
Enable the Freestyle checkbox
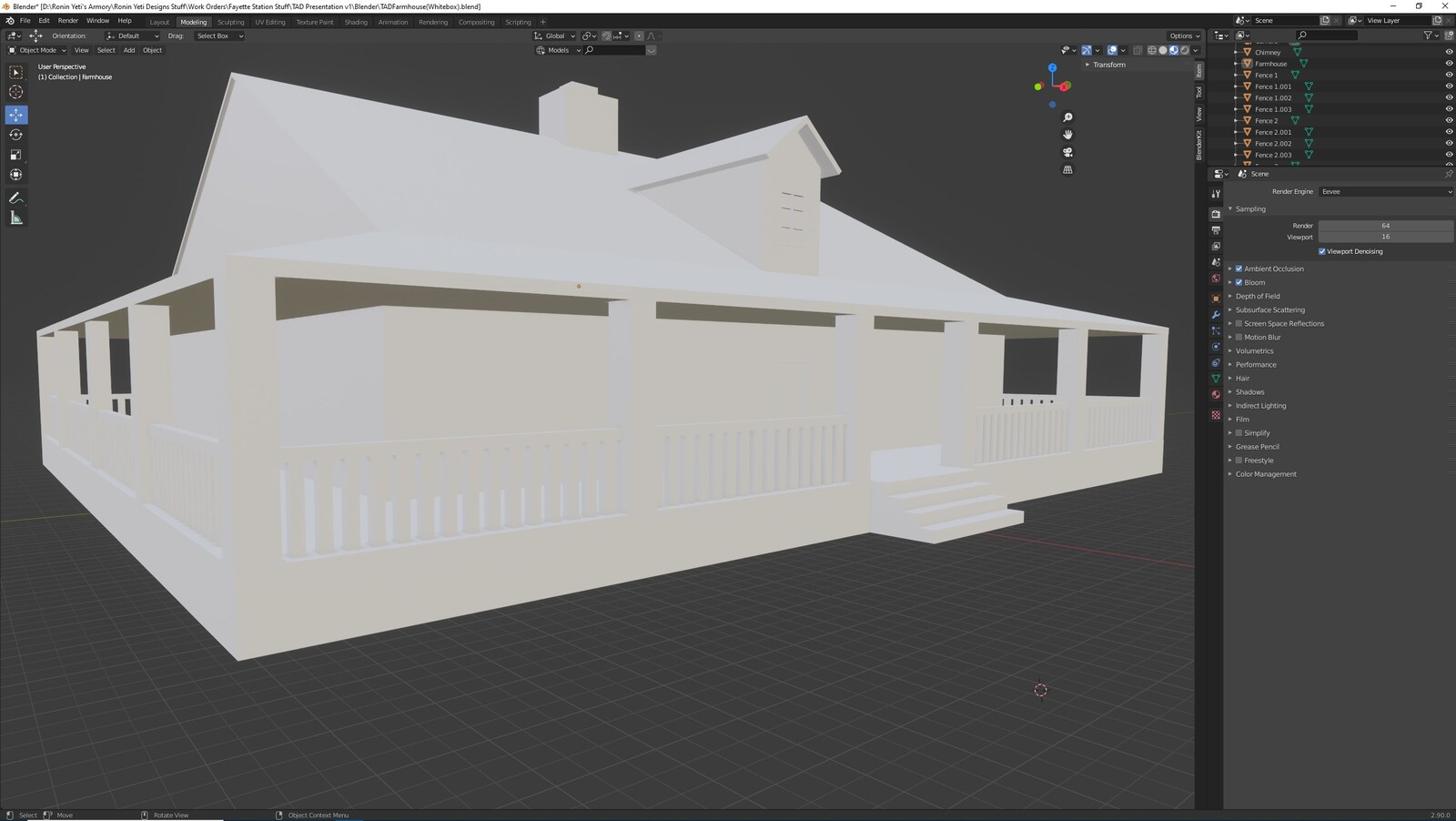coord(1239,460)
